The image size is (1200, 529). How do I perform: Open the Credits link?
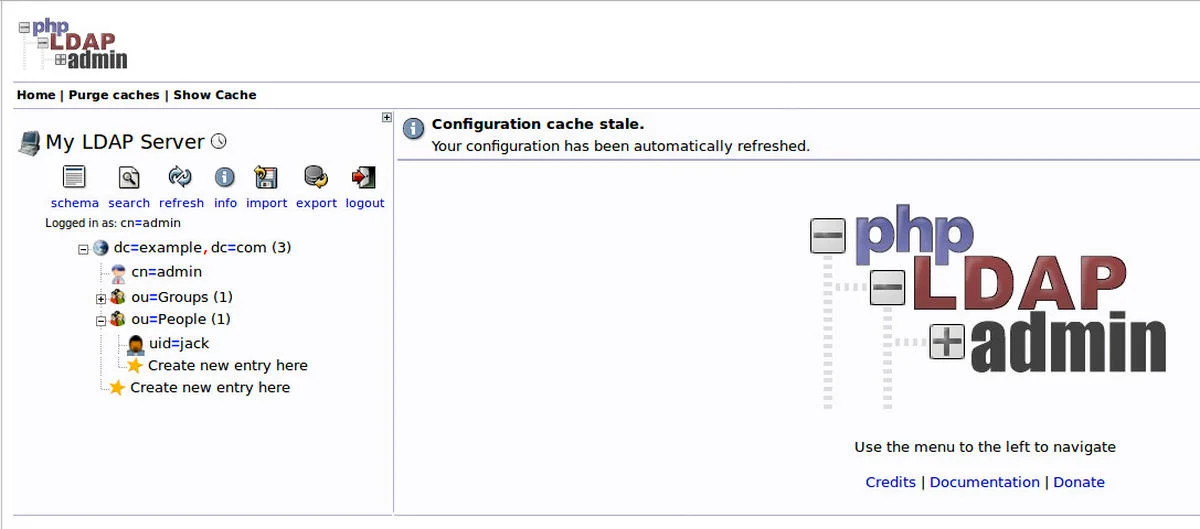pyautogui.click(x=891, y=482)
